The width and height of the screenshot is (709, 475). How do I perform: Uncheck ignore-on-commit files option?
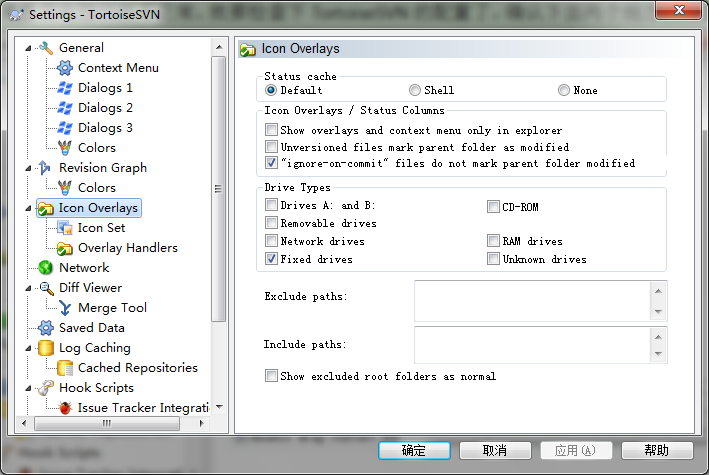pyautogui.click(x=271, y=163)
